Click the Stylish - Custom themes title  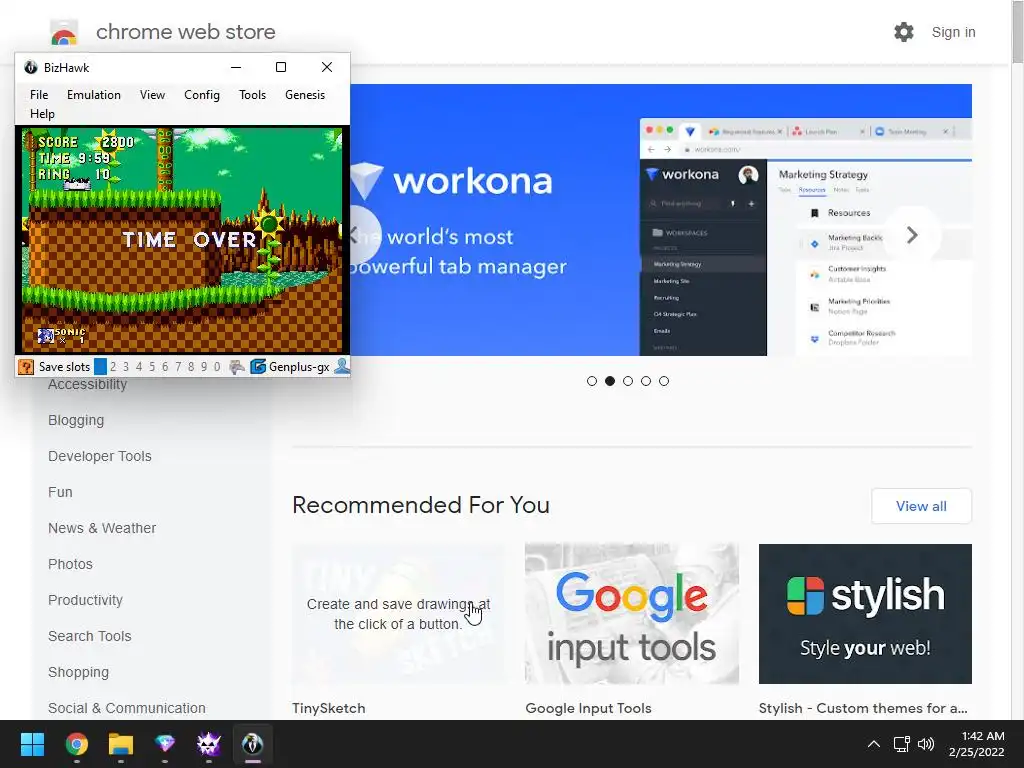863,708
